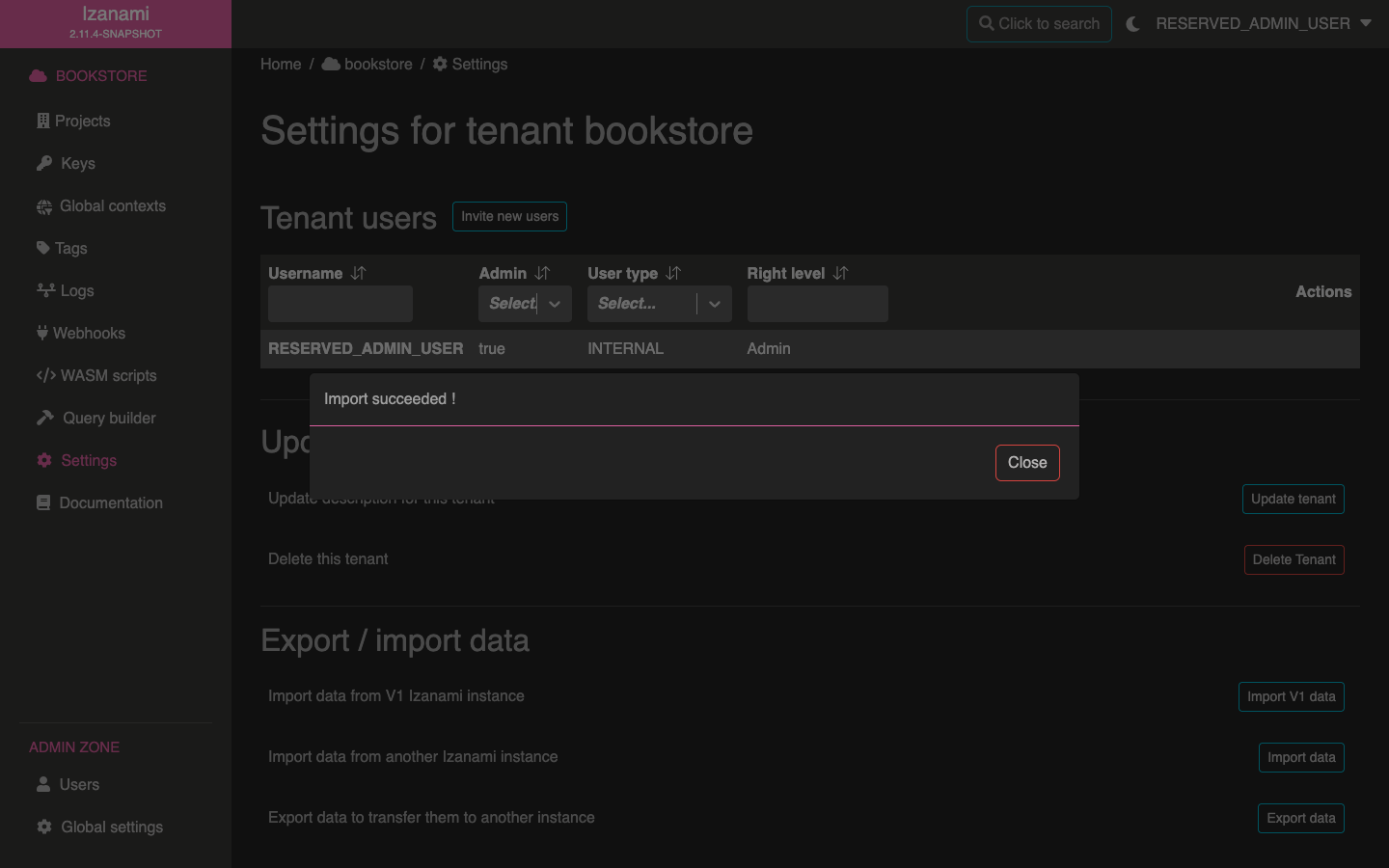Click the Query builder hammer icon
This screenshot has height=868, width=1389.
click(45, 419)
